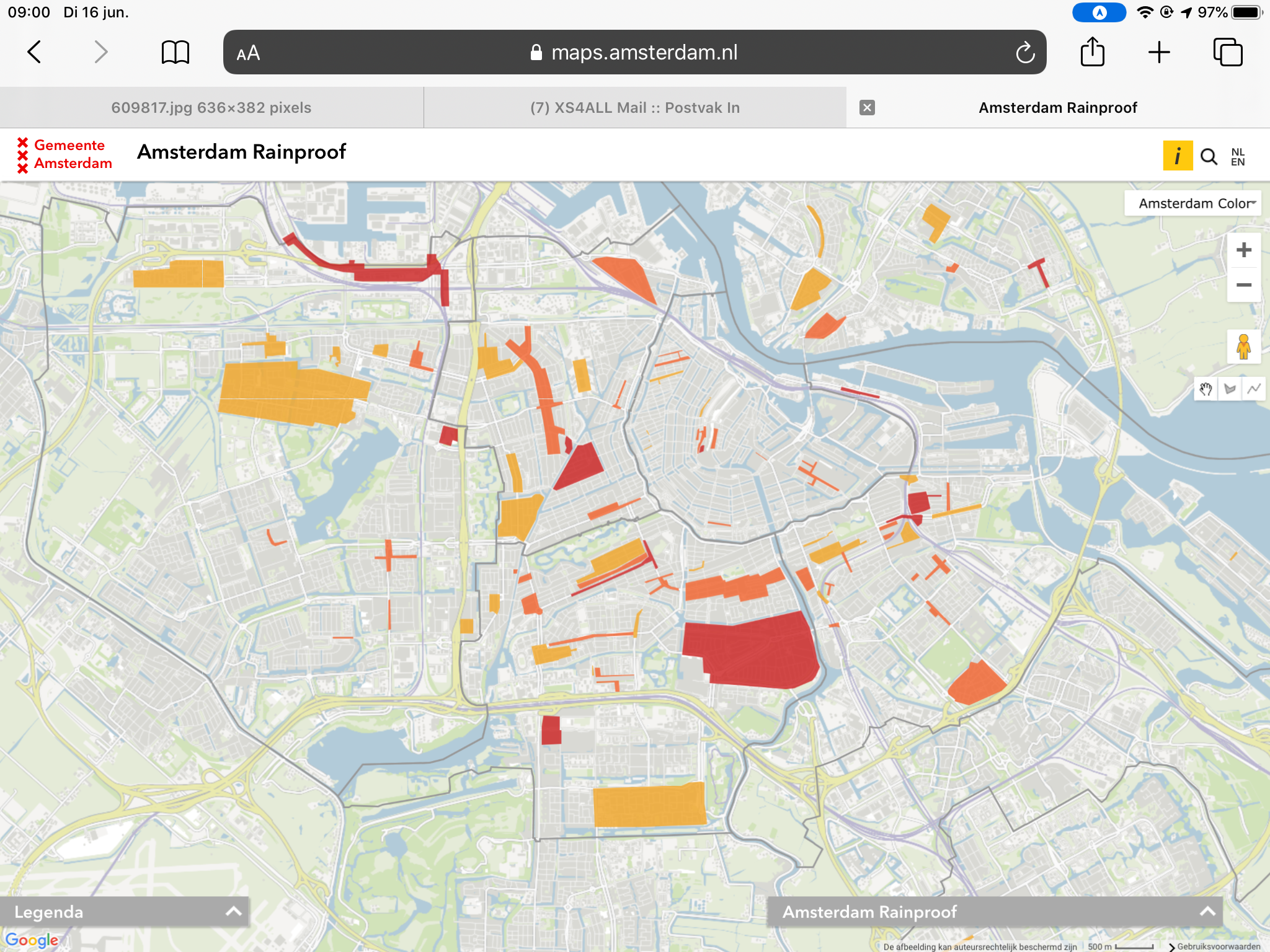Zoom in on the map
This screenshot has height=952, width=1270.
coord(1244,250)
